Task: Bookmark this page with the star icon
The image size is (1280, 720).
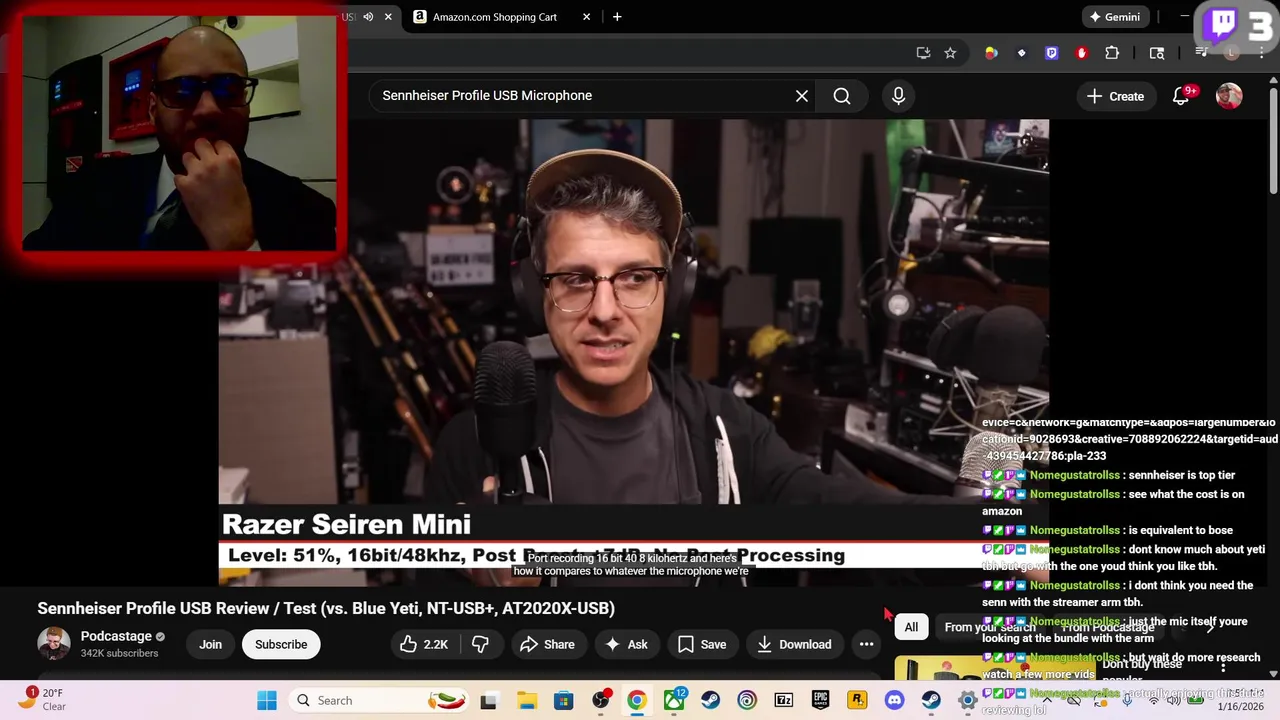Action: pos(950,53)
